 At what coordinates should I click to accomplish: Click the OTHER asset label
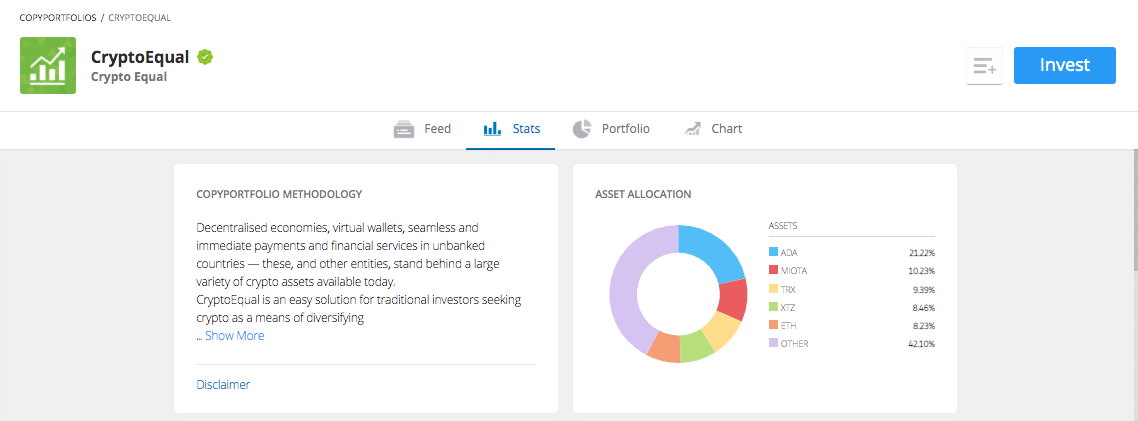794,343
